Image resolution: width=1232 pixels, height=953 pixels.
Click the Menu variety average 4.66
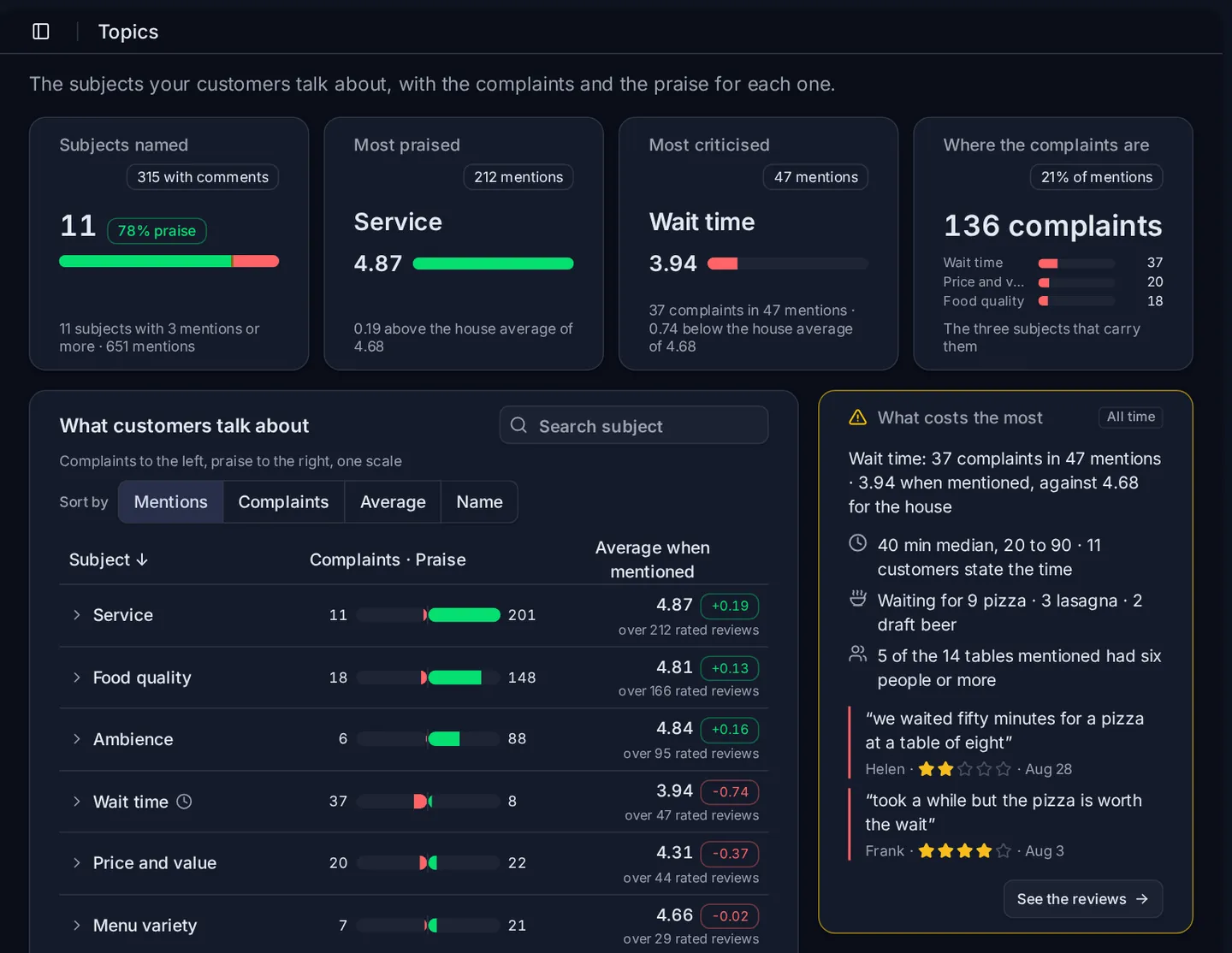coord(674,915)
